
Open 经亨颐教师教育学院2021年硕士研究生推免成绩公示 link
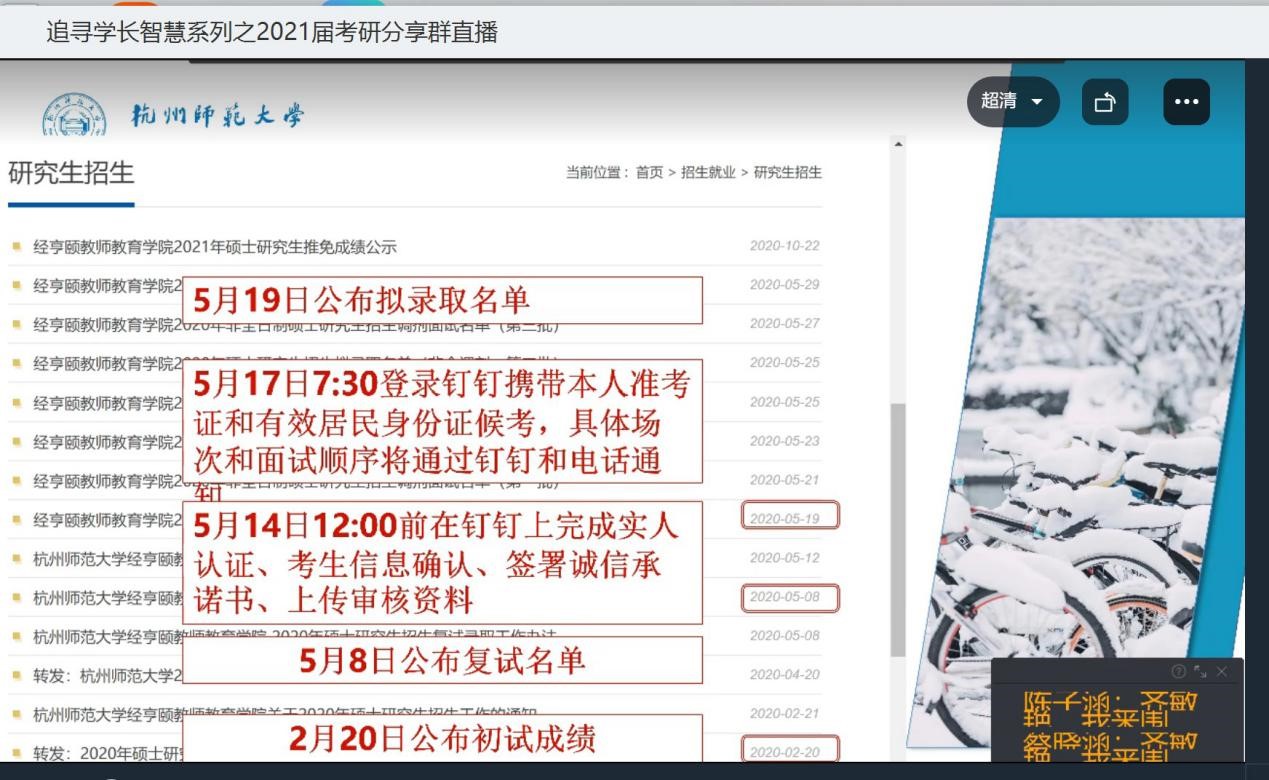point(215,247)
